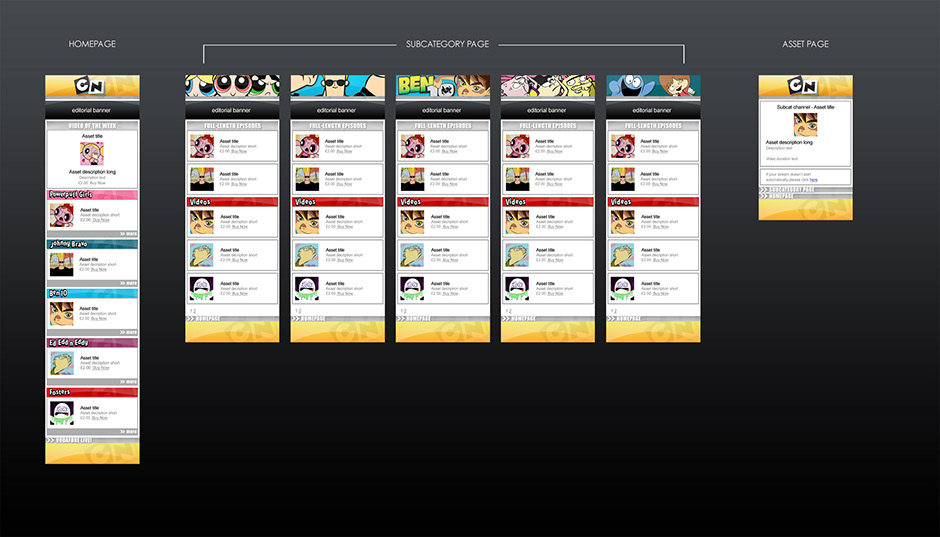Click the Ed Edd n Eddy header banner image
Viewport: 940px width, 537px height.
548,86
